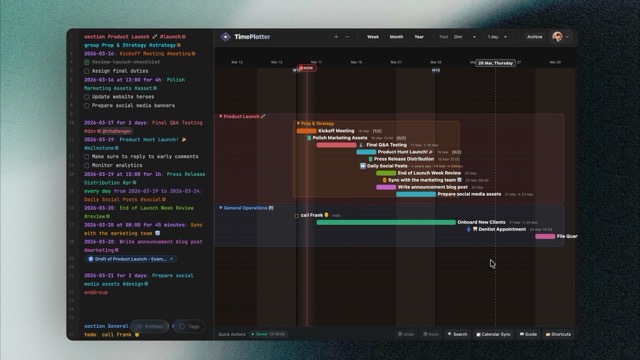Click the Press Release Distribution marker
640x360 pixels.
[371, 159]
